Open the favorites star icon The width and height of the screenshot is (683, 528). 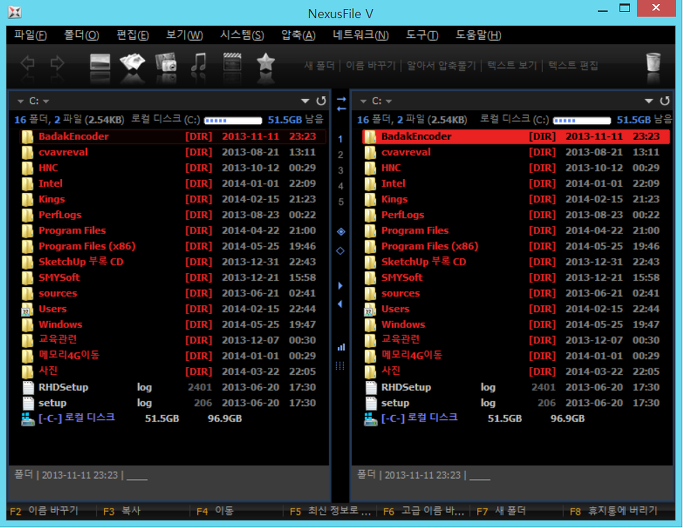[265, 62]
